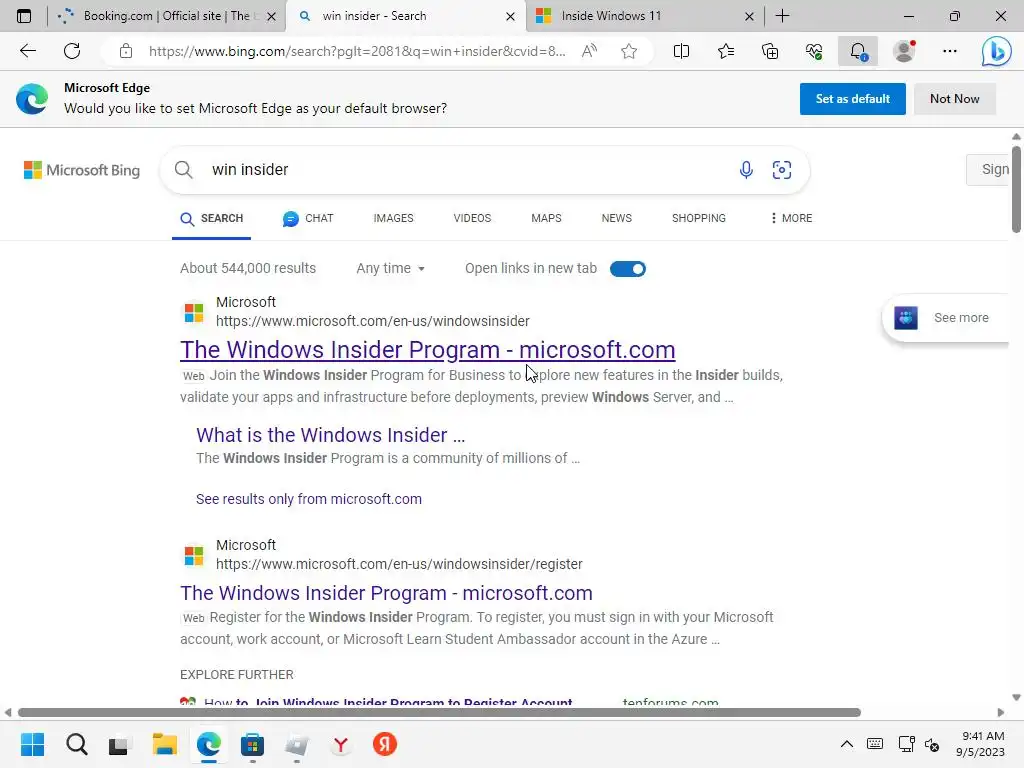
Task: Add page to favorites star icon
Action: (629, 51)
